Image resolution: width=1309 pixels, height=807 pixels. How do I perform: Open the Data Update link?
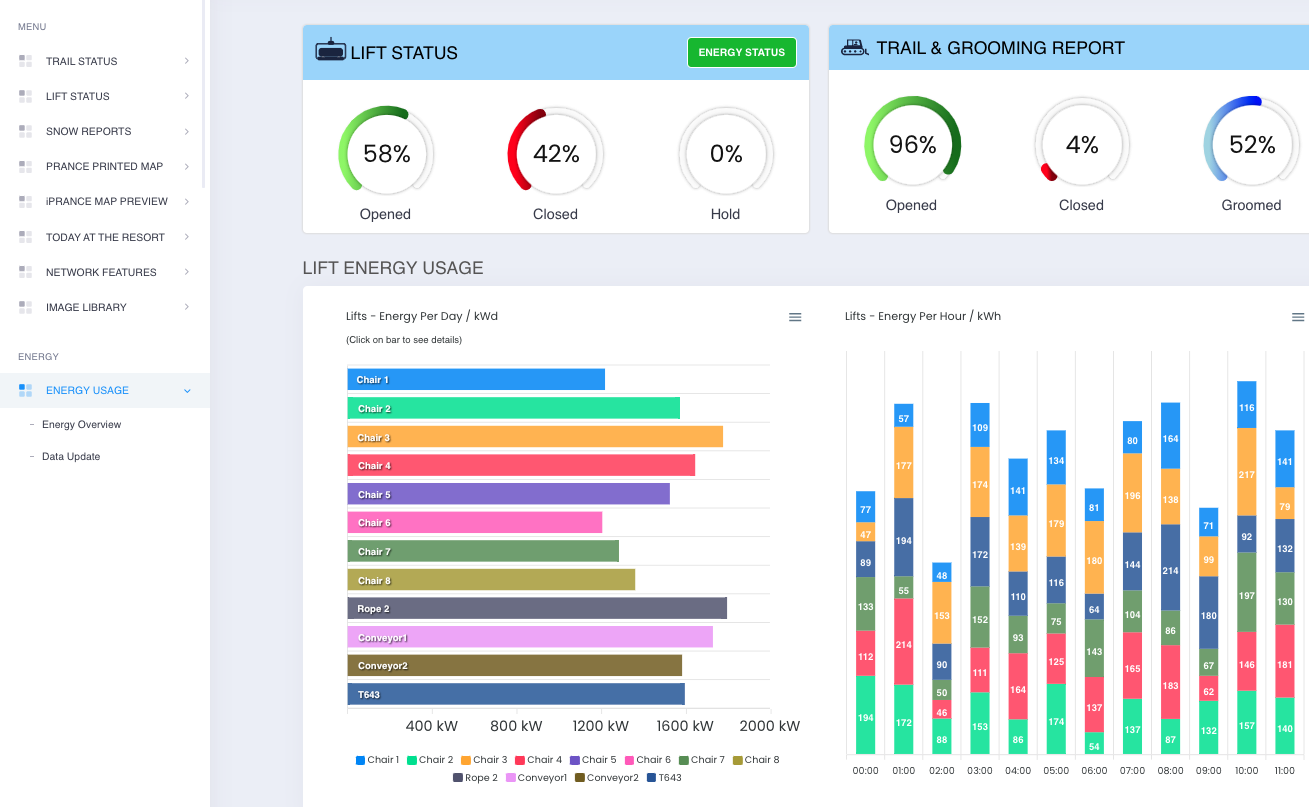click(x=71, y=456)
